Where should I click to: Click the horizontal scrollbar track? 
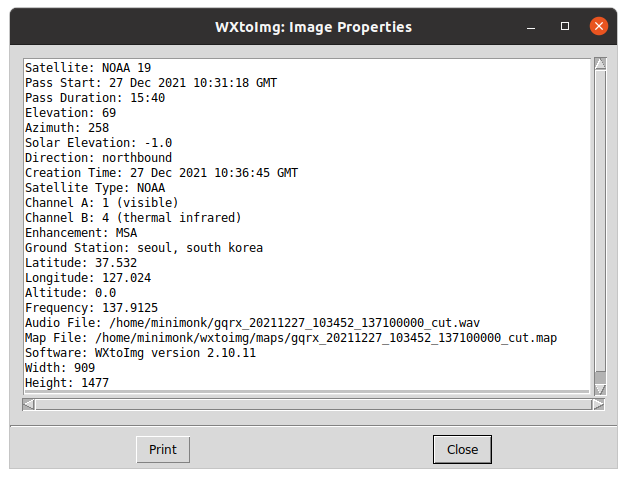(314, 404)
